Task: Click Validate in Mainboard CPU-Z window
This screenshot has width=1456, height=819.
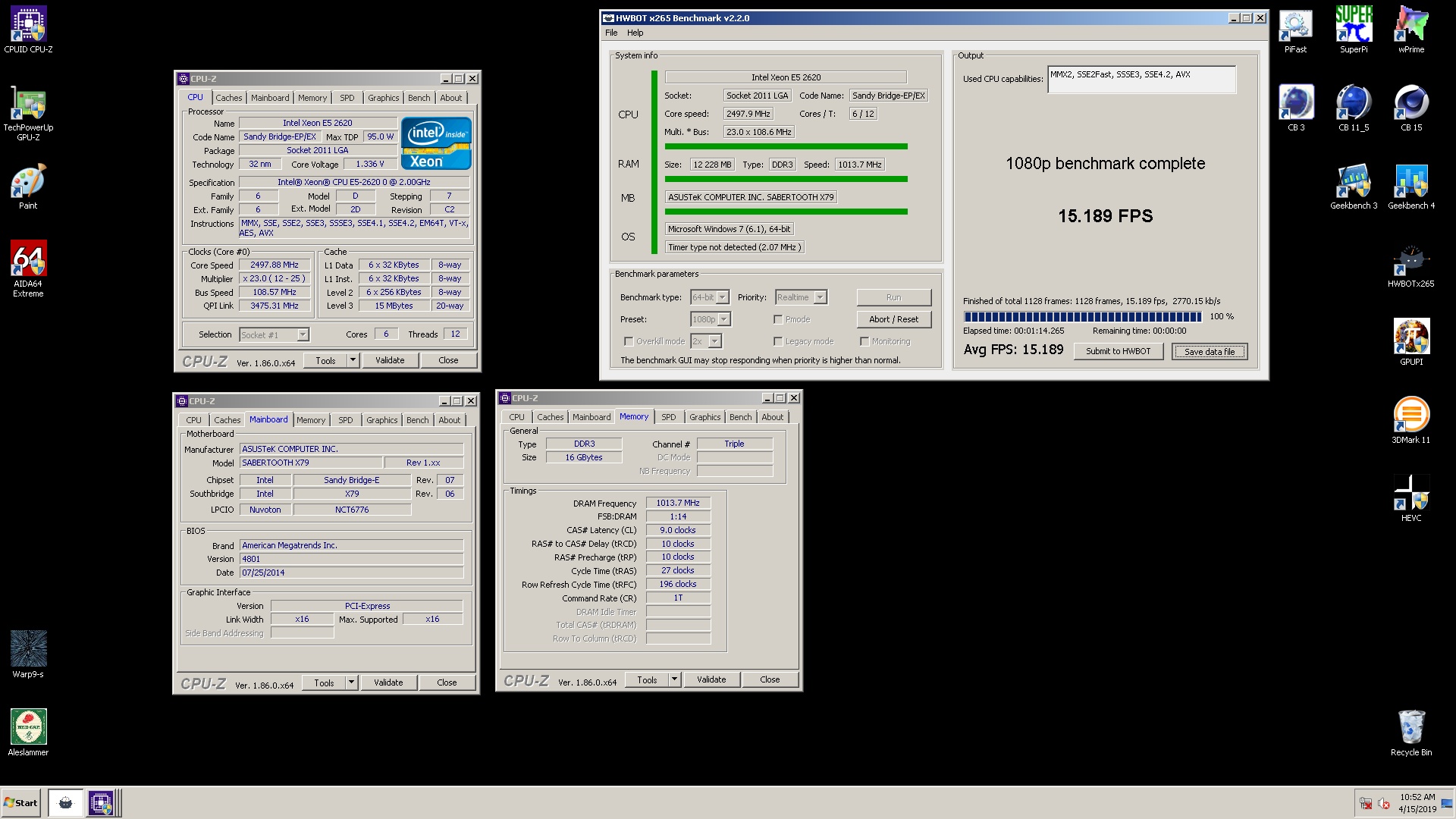Action: [388, 682]
